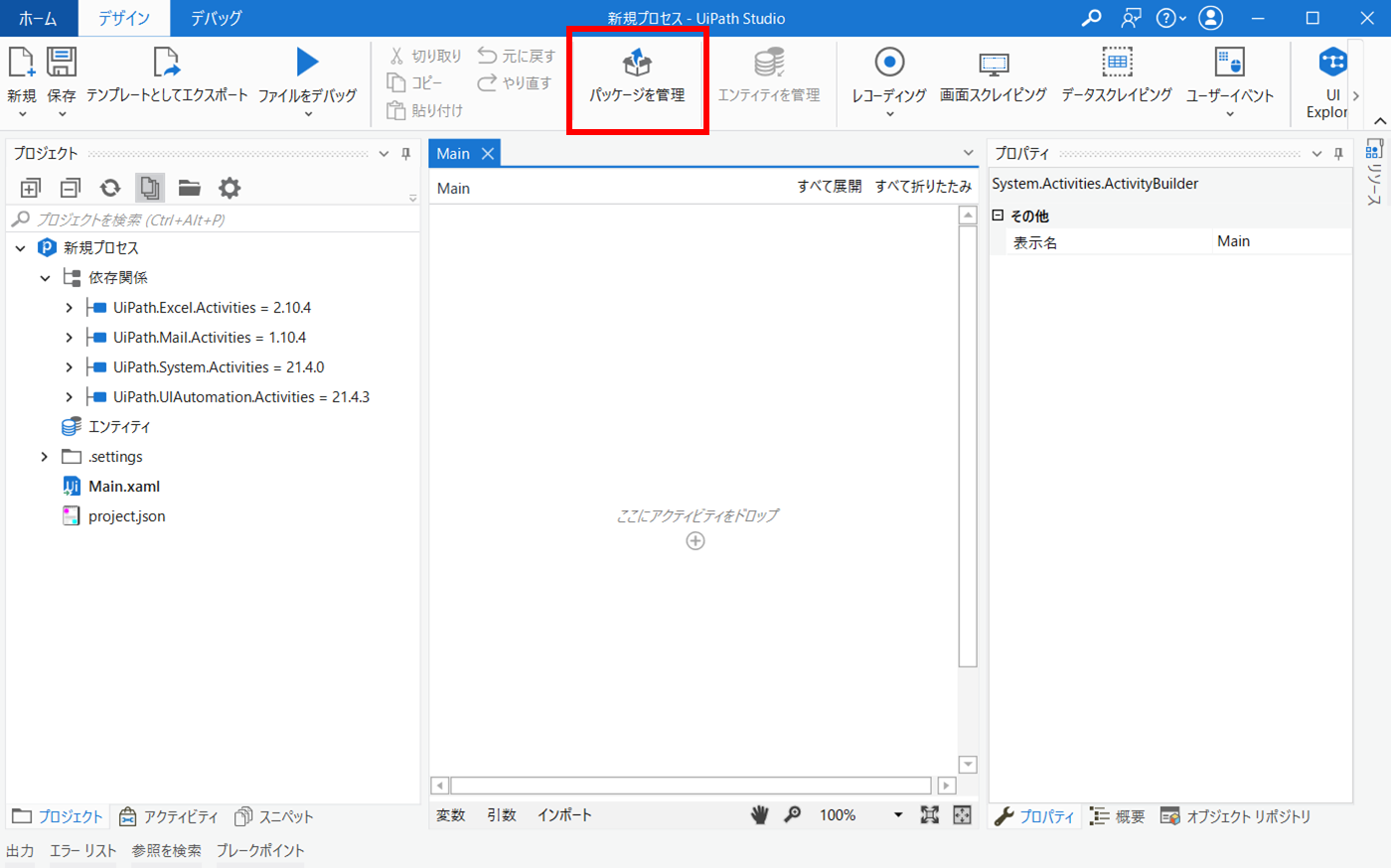Image resolution: width=1391 pixels, height=868 pixels.
Task: Expand UiPath.Mail.Activities dependency
Action: [x=69, y=338]
